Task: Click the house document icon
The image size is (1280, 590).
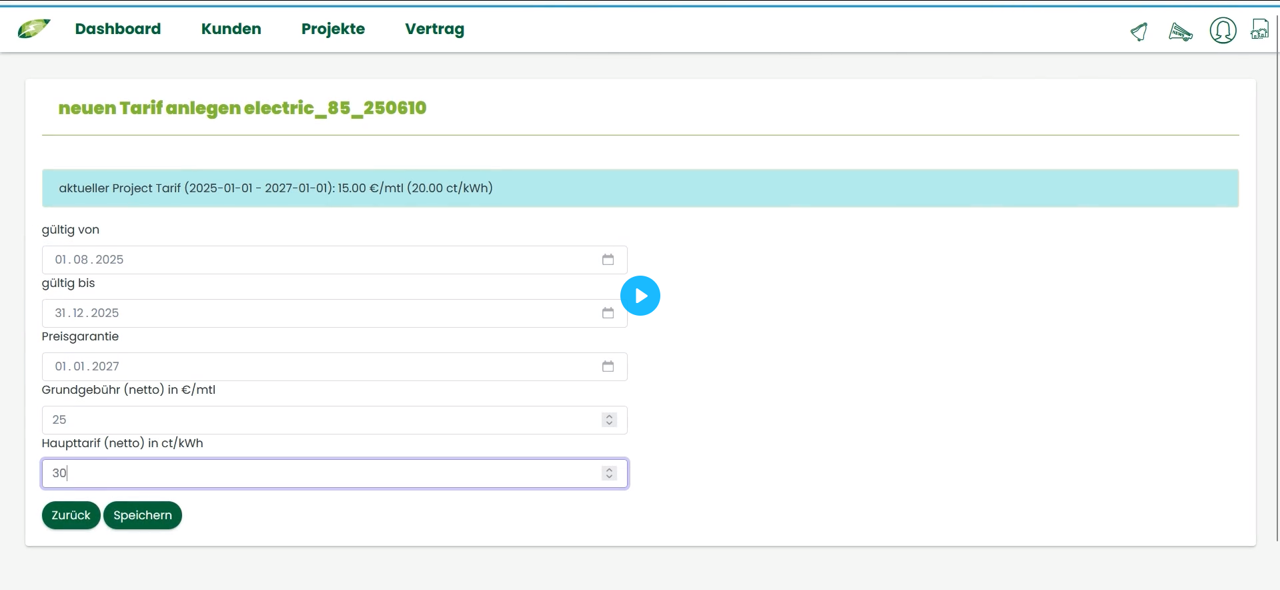Action: [x=1260, y=30]
